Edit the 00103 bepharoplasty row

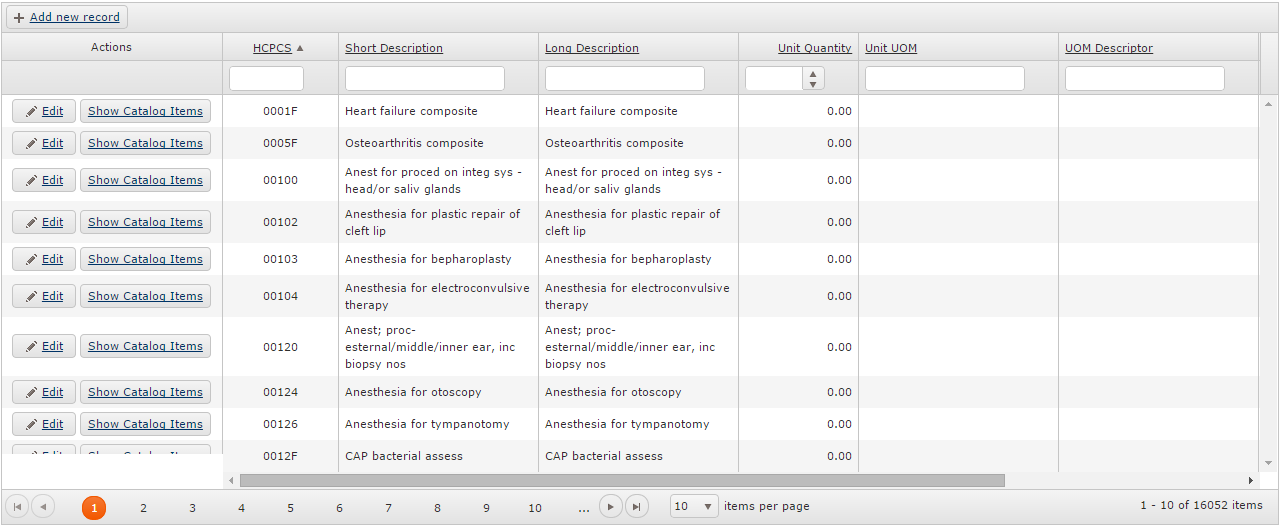(44, 259)
